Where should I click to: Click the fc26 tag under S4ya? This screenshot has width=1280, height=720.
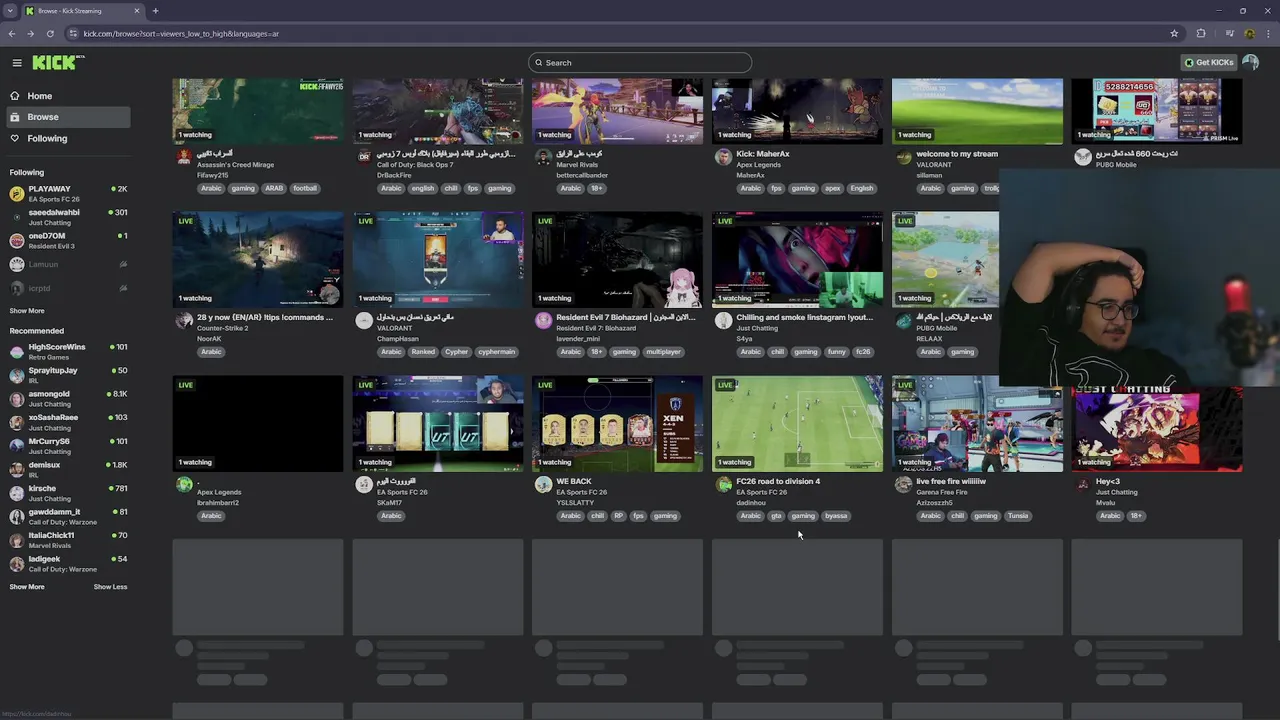(863, 352)
